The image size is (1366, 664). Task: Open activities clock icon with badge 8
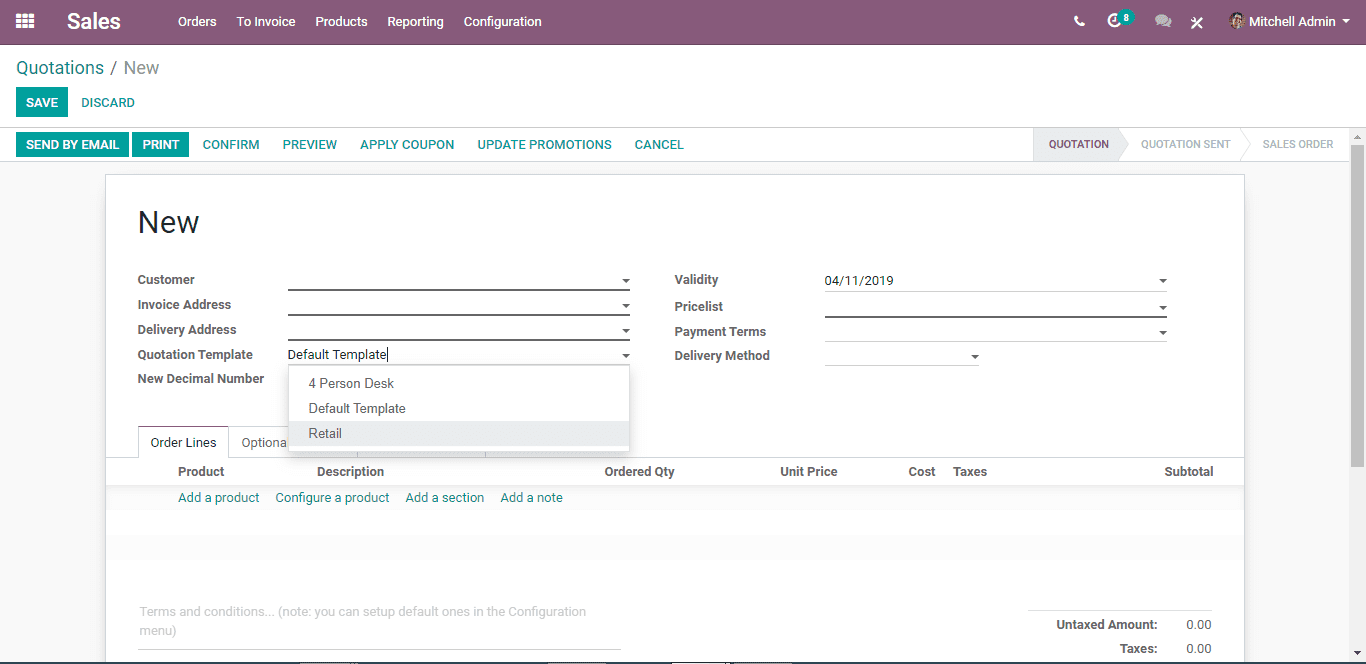(x=1118, y=20)
